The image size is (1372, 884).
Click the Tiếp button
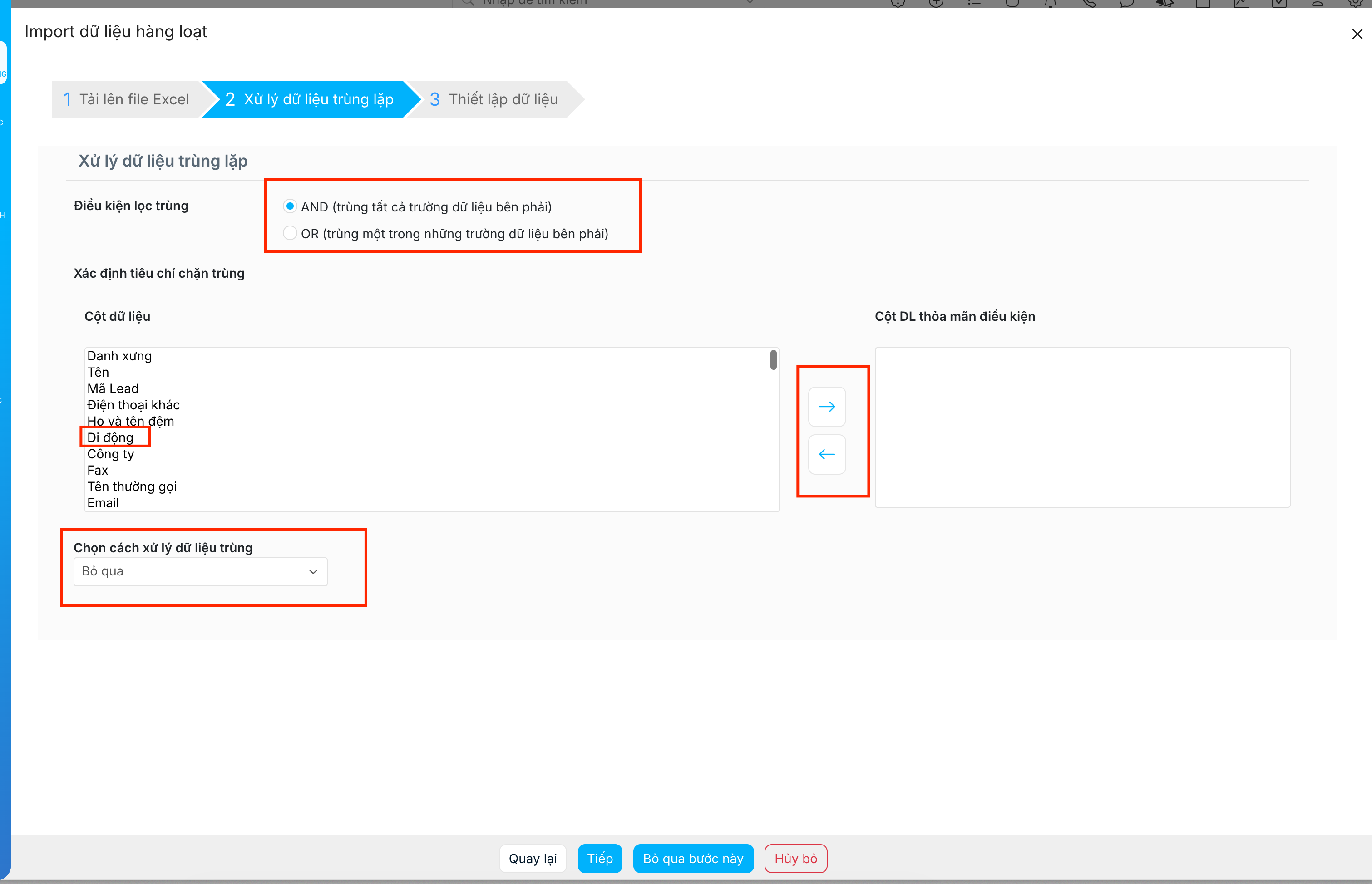click(x=600, y=858)
